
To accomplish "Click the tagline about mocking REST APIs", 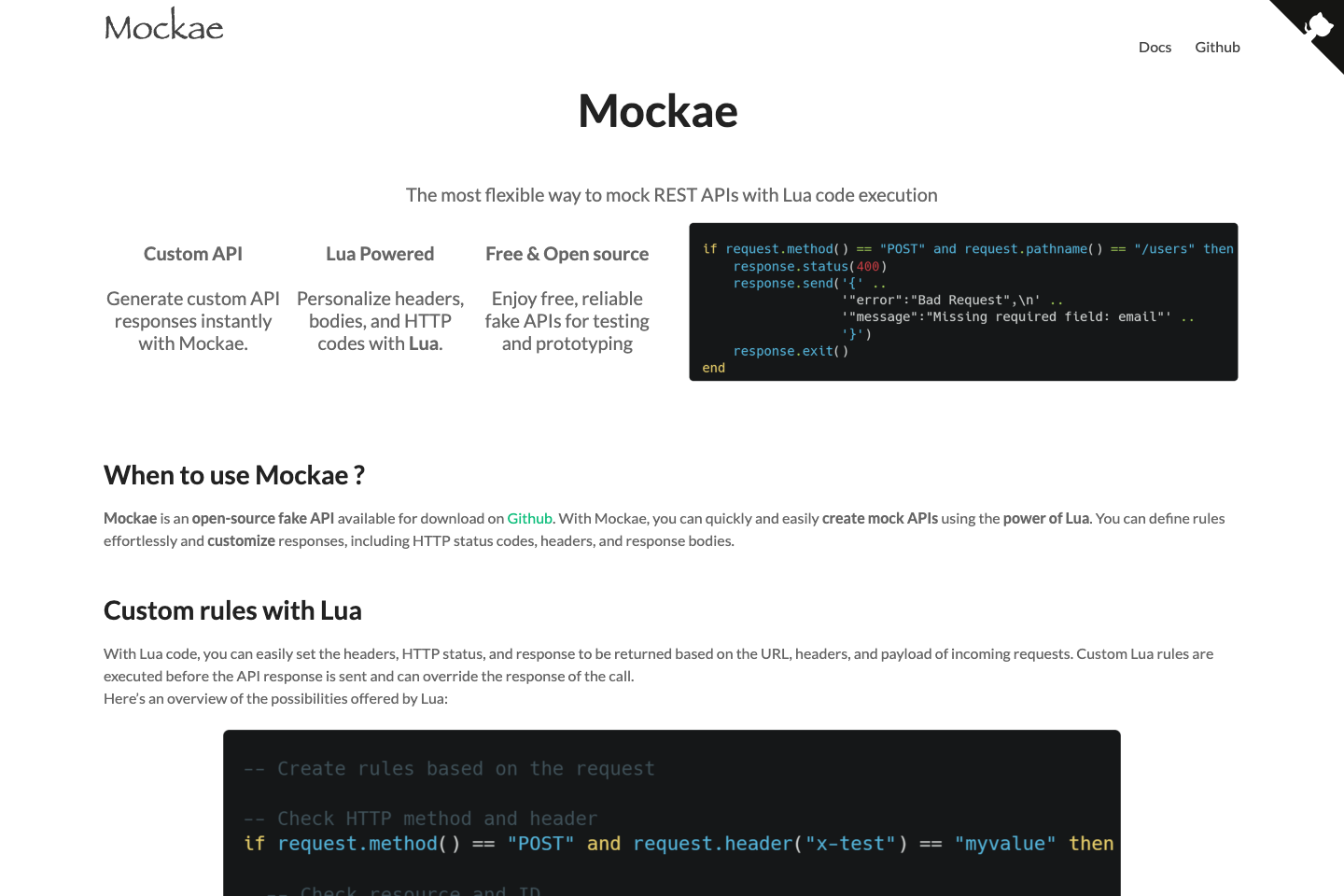I will point(671,194).
